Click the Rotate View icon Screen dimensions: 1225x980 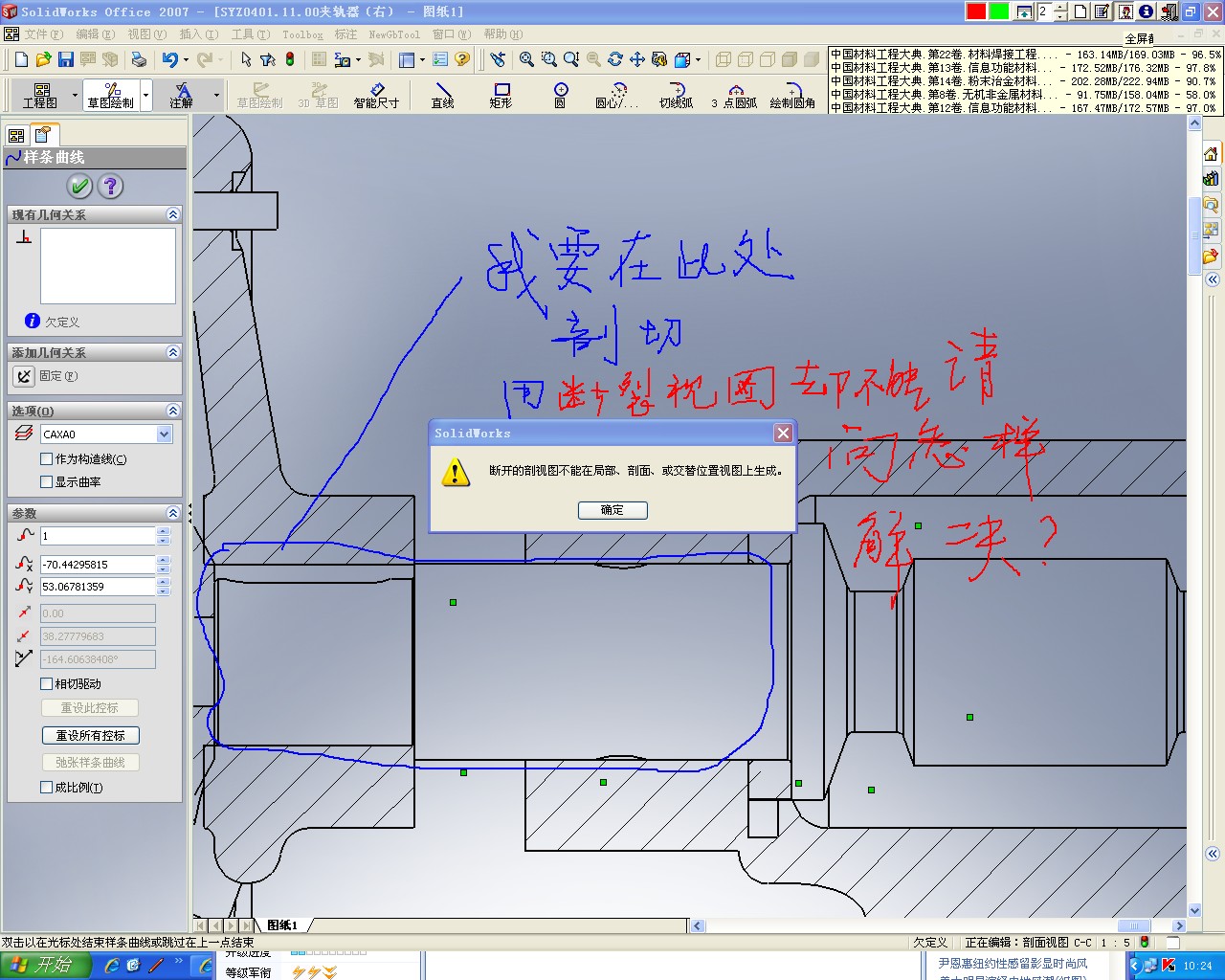pos(615,59)
